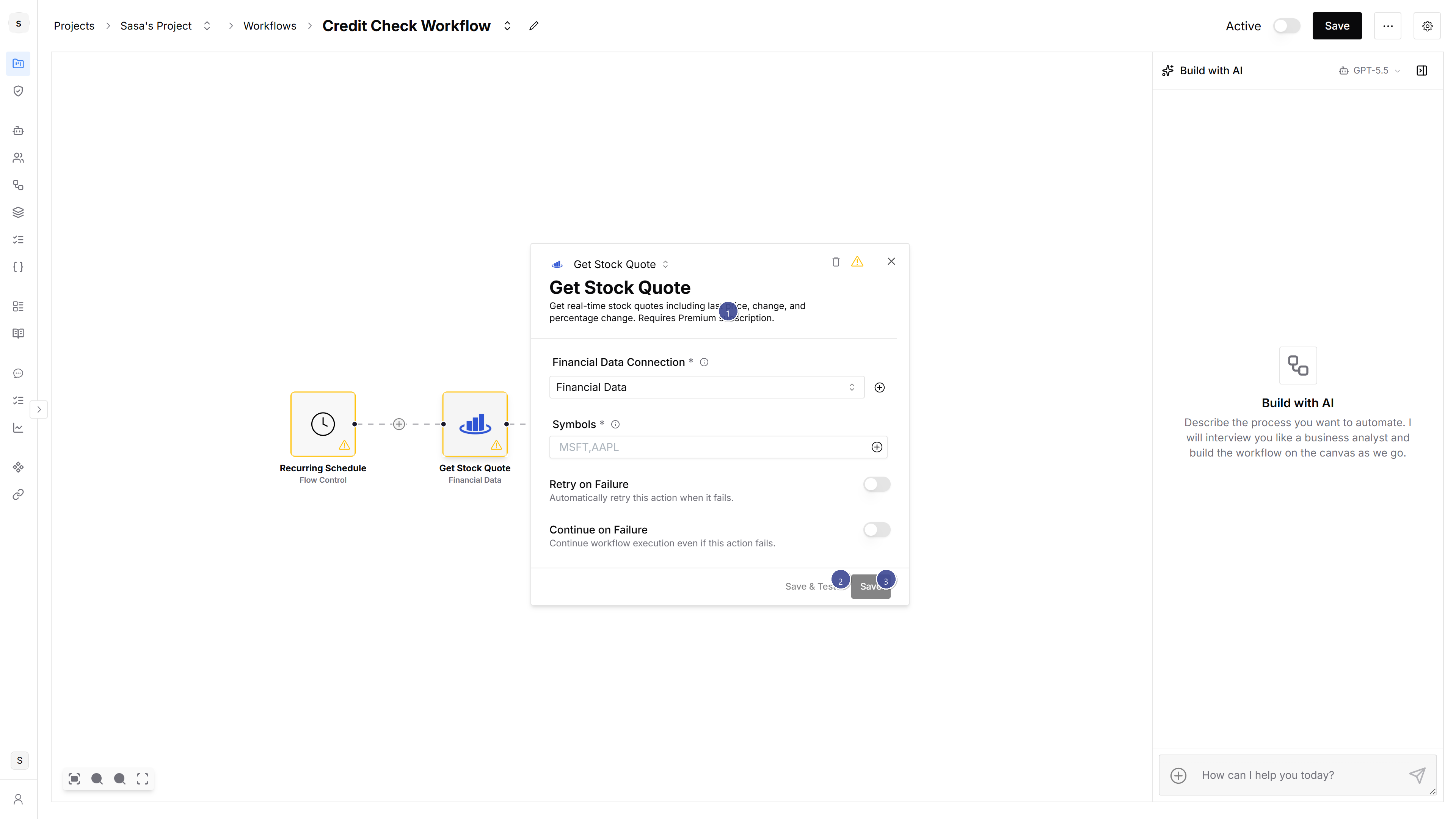The width and height of the screenshot is (1456, 819).
Task: Collapse the Build with AI side panel
Action: tap(1422, 71)
